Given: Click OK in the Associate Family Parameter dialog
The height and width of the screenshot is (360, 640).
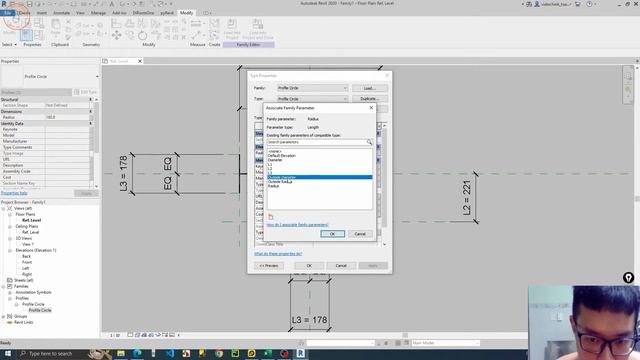Looking at the screenshot, I should tap(332, 234).
